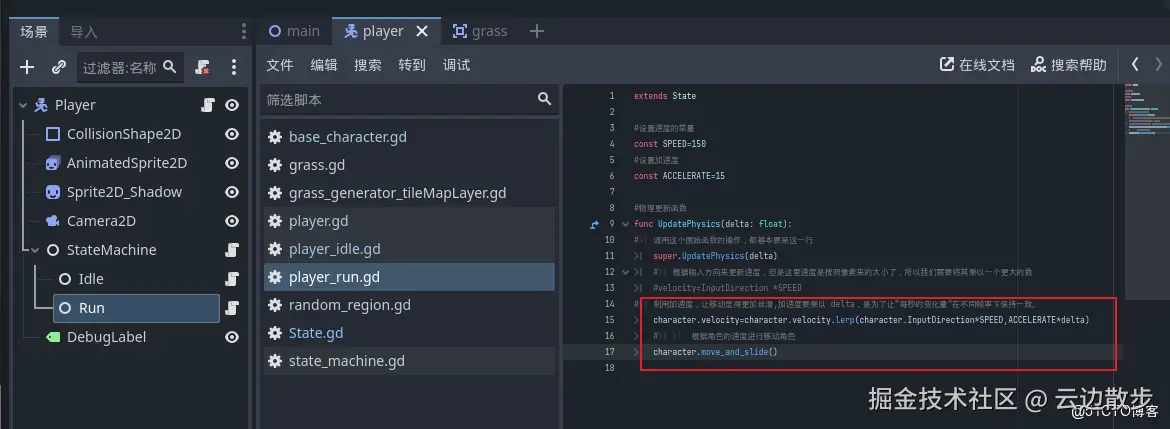Viewport: 1170px width, 429px height.
Task: Hide the Sprite2D_Shadow node
Action: pyautogui.click(x=232, y=192)
